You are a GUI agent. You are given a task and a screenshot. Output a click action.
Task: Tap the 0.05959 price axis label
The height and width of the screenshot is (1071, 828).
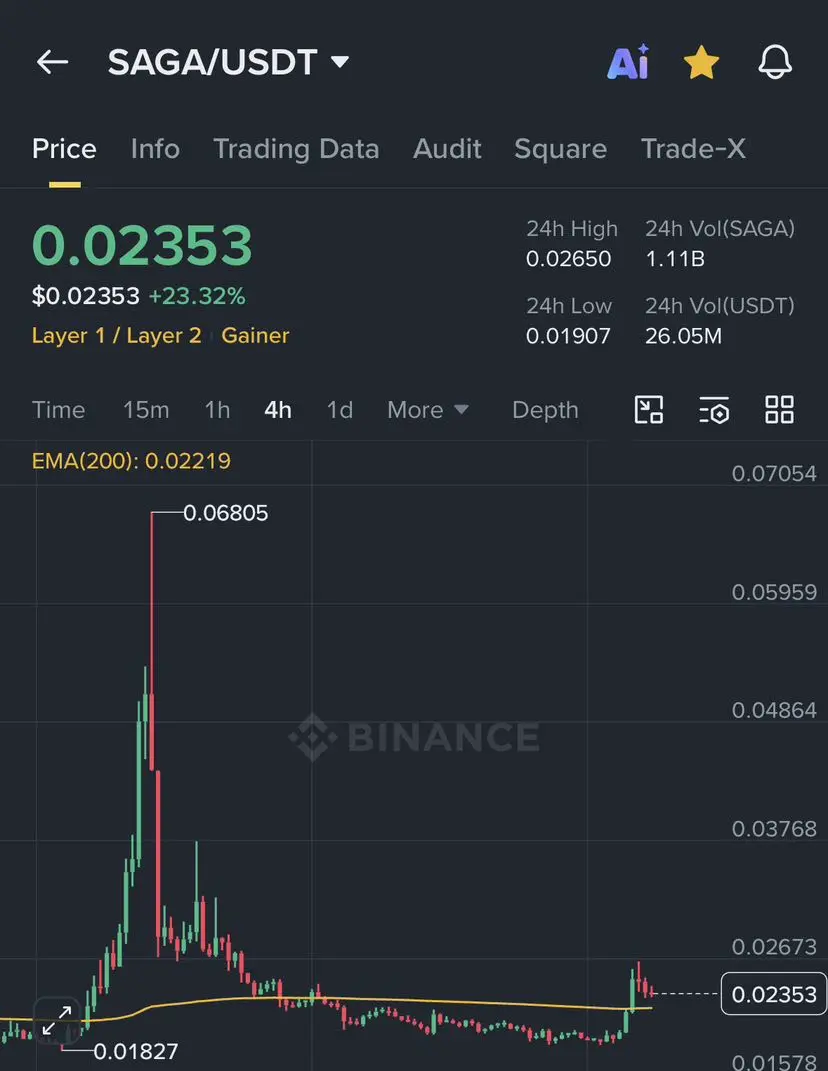pyautogui.click(x=774, y=592)
